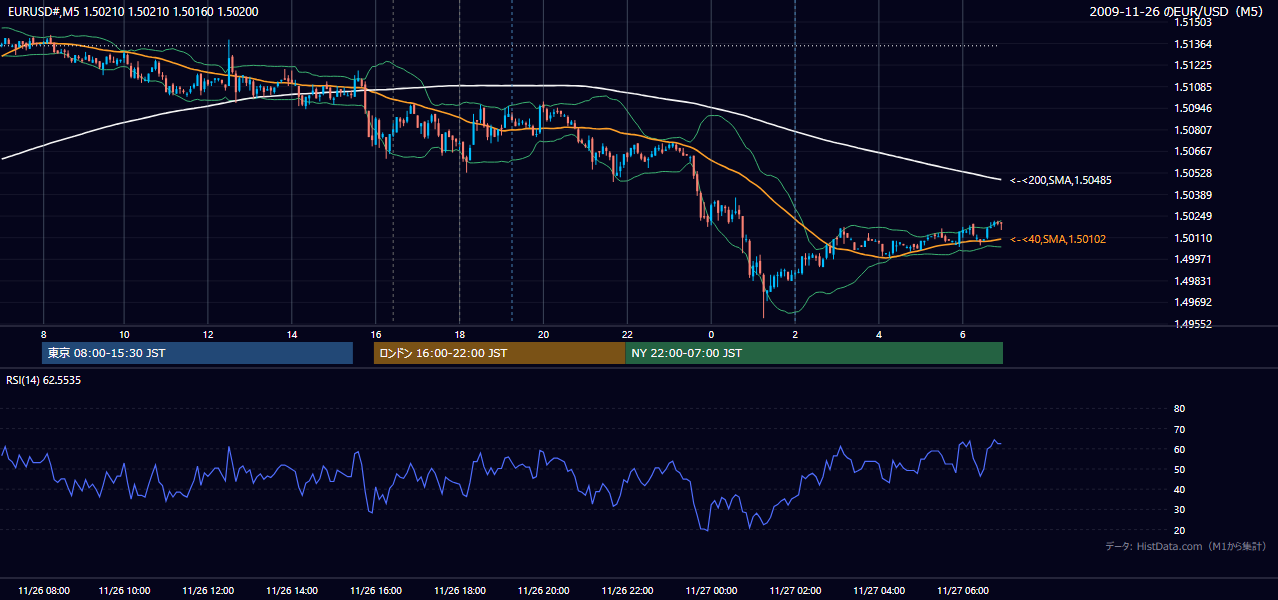Click price axis value 1.49831
1278x600 pixels.
pyautogui.click(x=1192, y=281)
